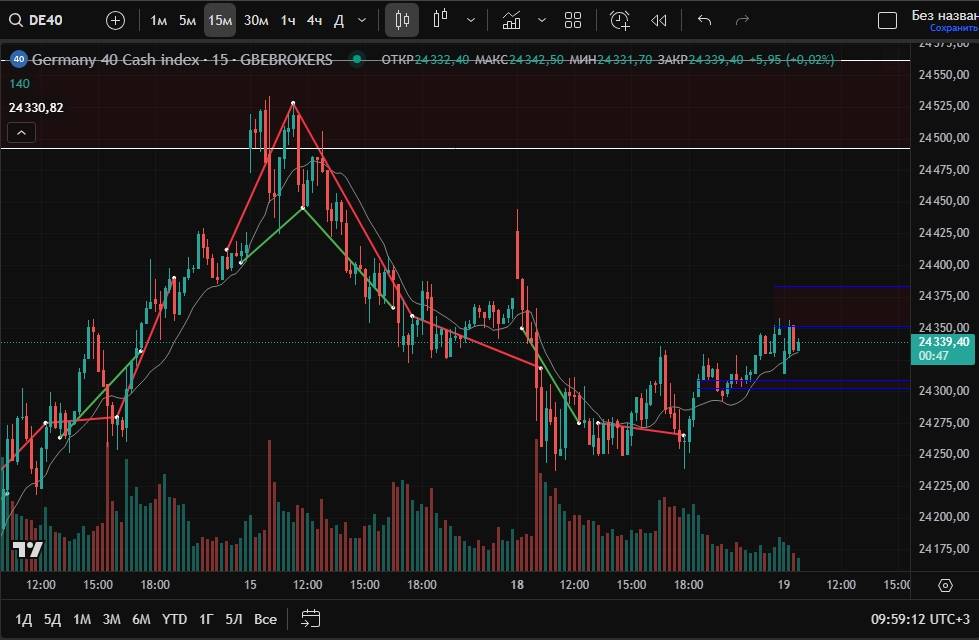Open the indicator templates grid icon
The width and height of the screenshot is (979, 640).
tap(573, 20)
